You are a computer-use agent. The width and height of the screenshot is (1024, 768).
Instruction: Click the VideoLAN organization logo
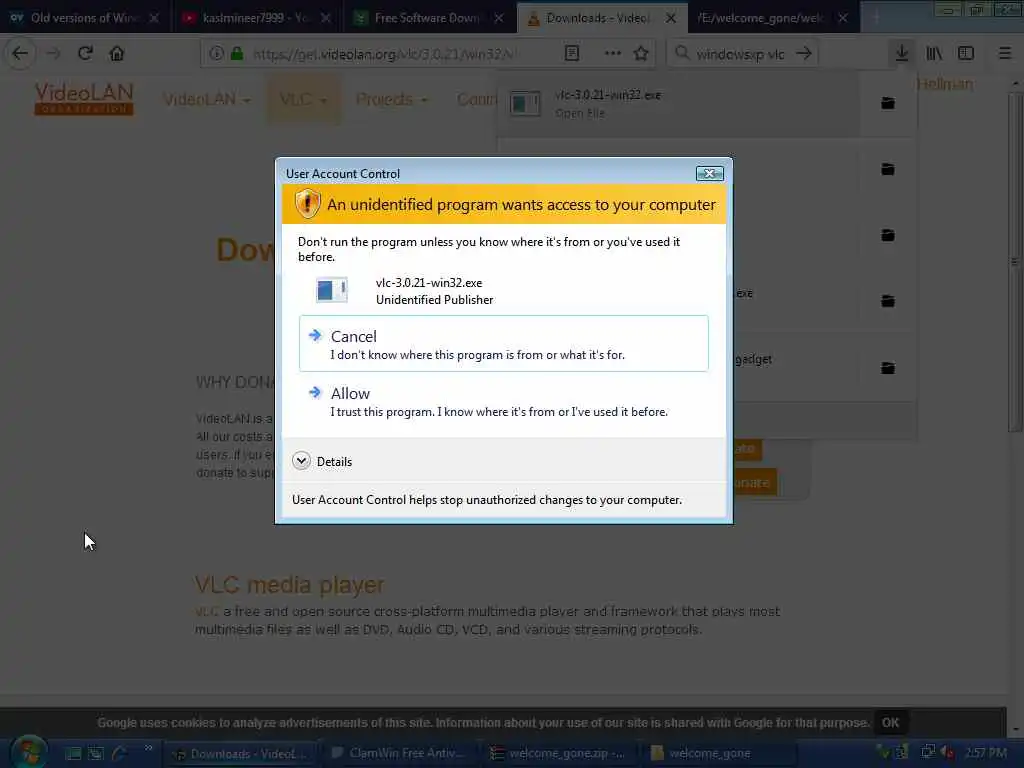tap(84, 99)
